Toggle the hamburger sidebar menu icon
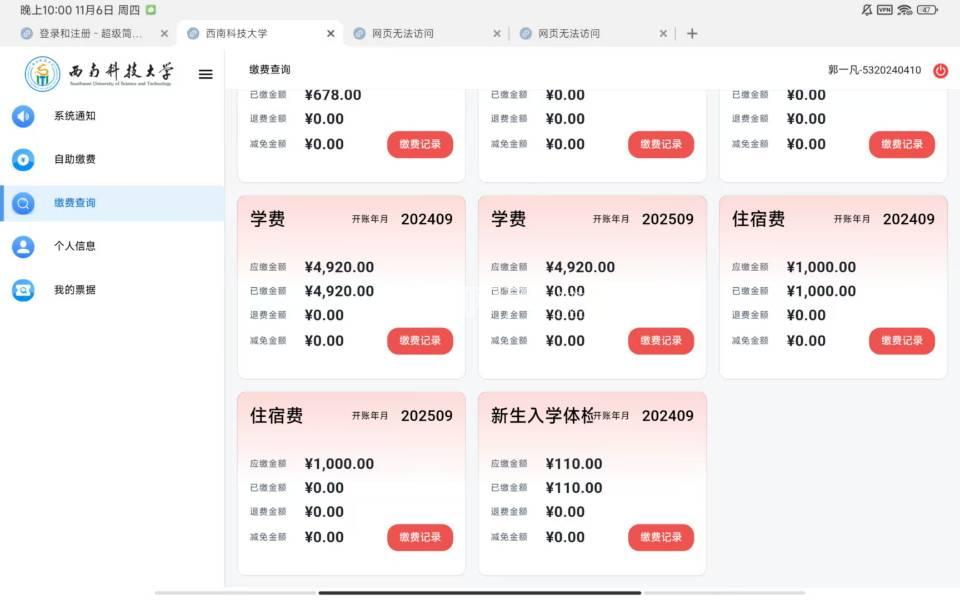Image resolution: width=960 pixels, height=600 pixels. 205,74
